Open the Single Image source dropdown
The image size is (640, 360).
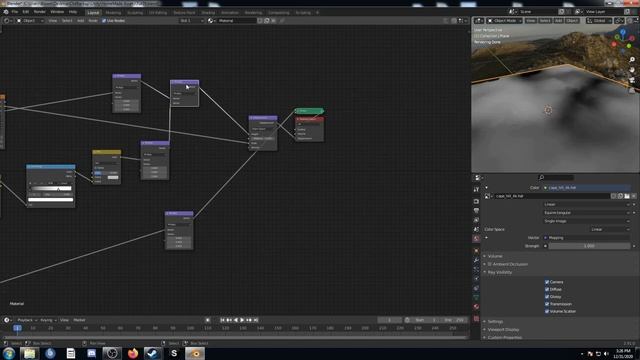(x=587, y=221)
